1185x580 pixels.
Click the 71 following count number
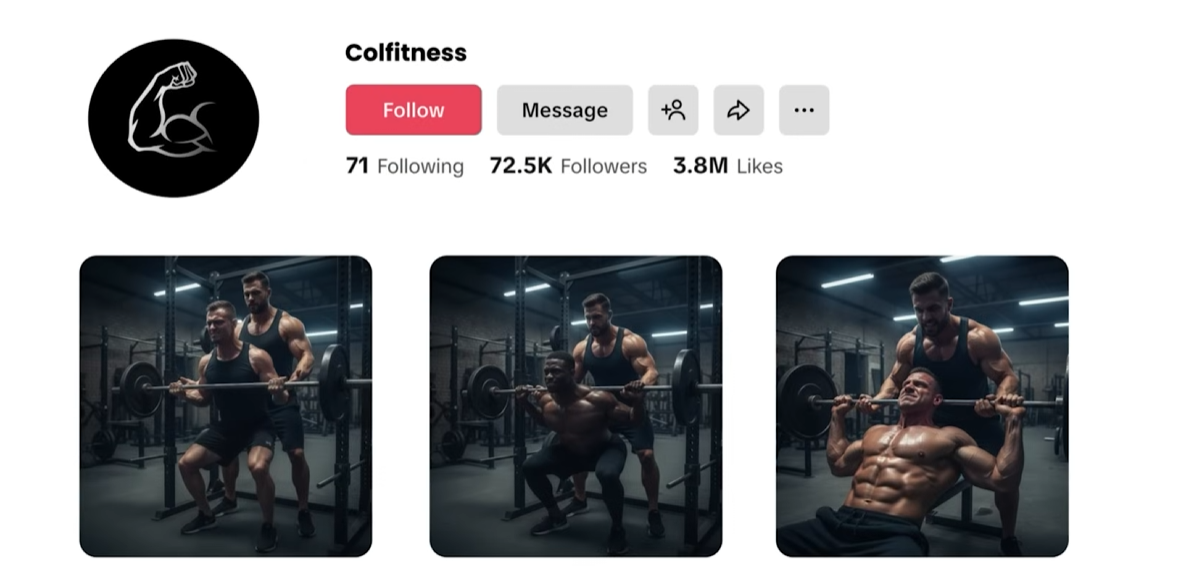pos(357,166)
